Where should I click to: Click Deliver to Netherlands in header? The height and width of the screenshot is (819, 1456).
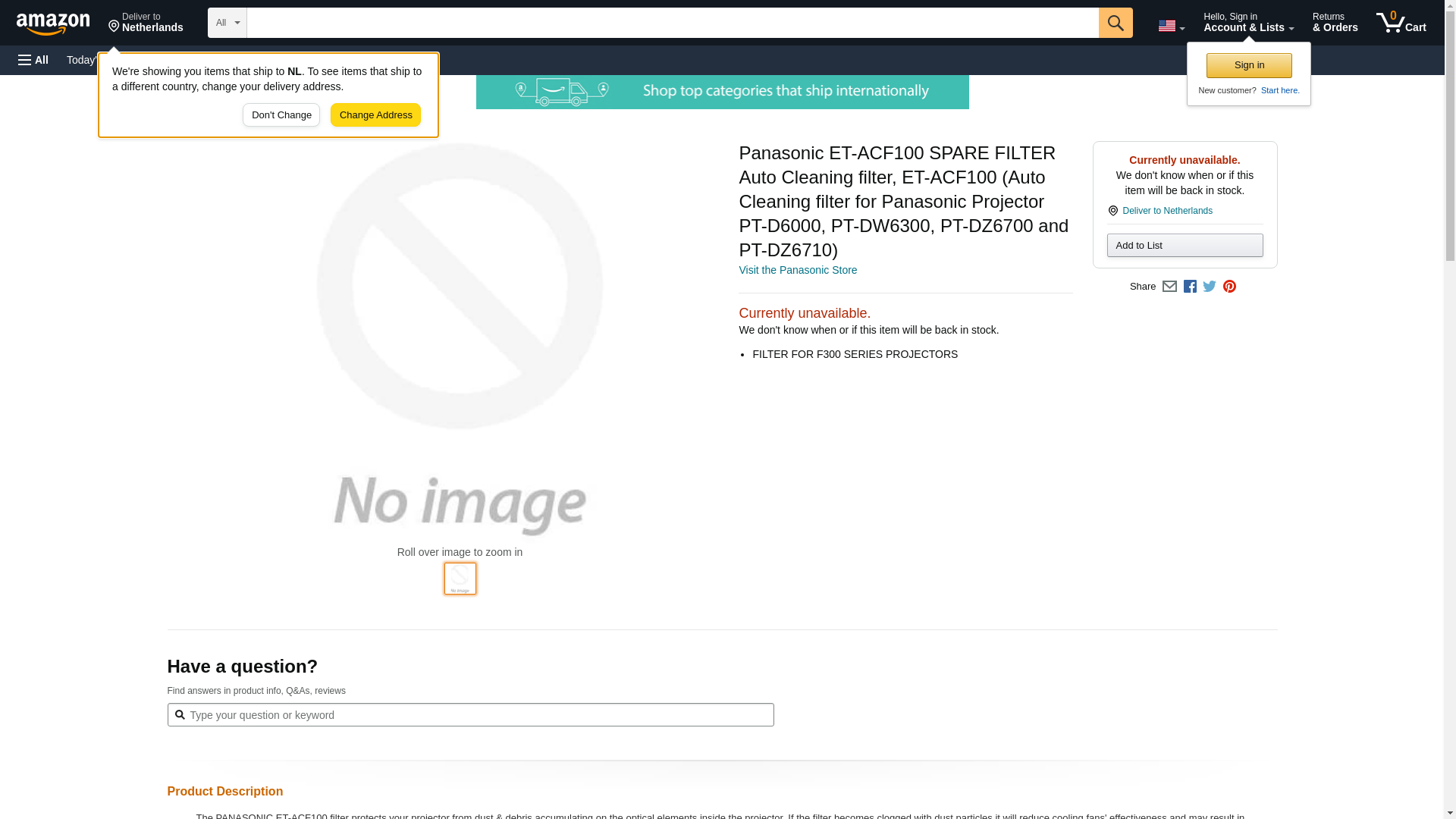pos(146,23)
